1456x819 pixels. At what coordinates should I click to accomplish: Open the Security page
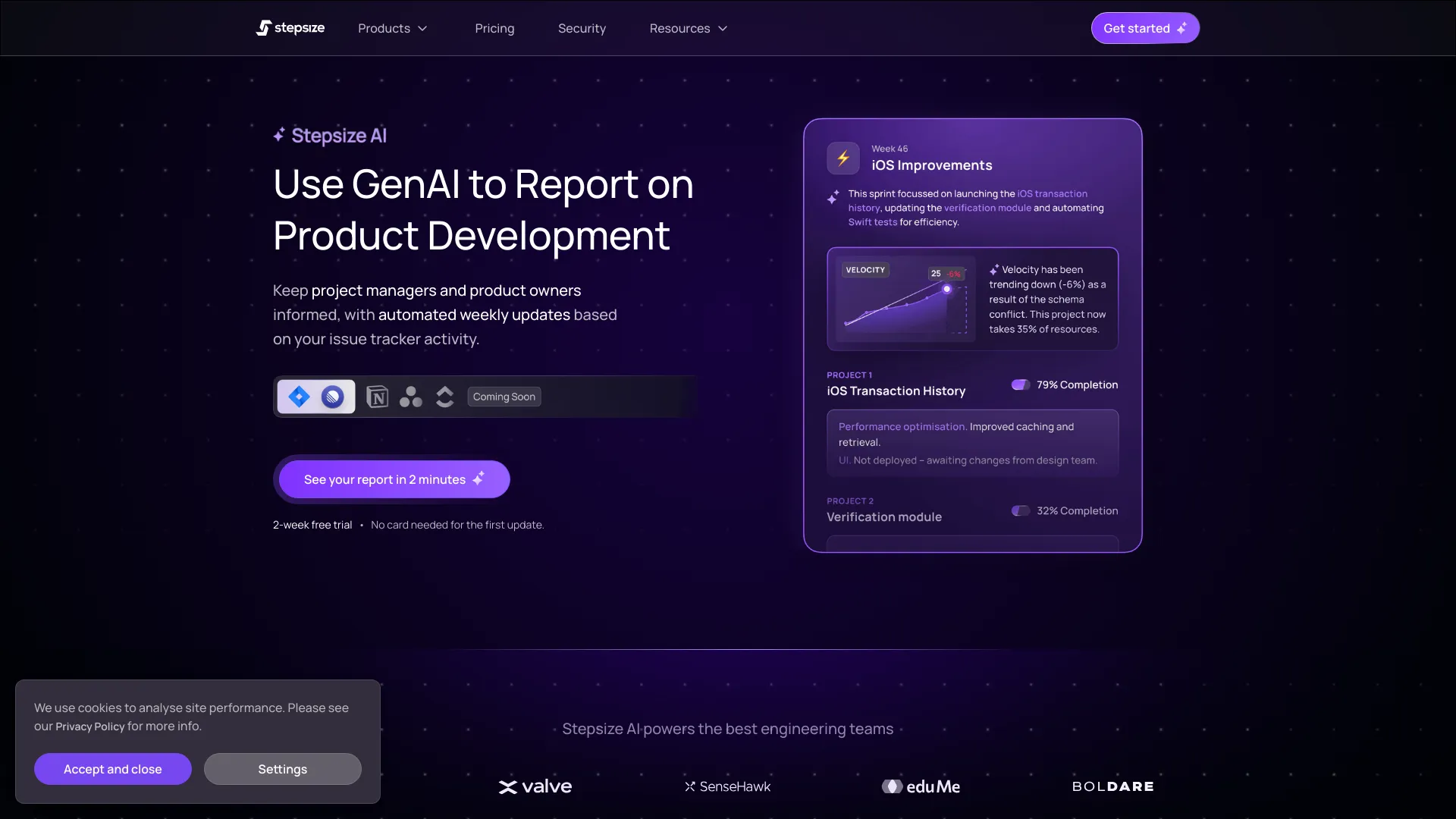tap(582, 28)
